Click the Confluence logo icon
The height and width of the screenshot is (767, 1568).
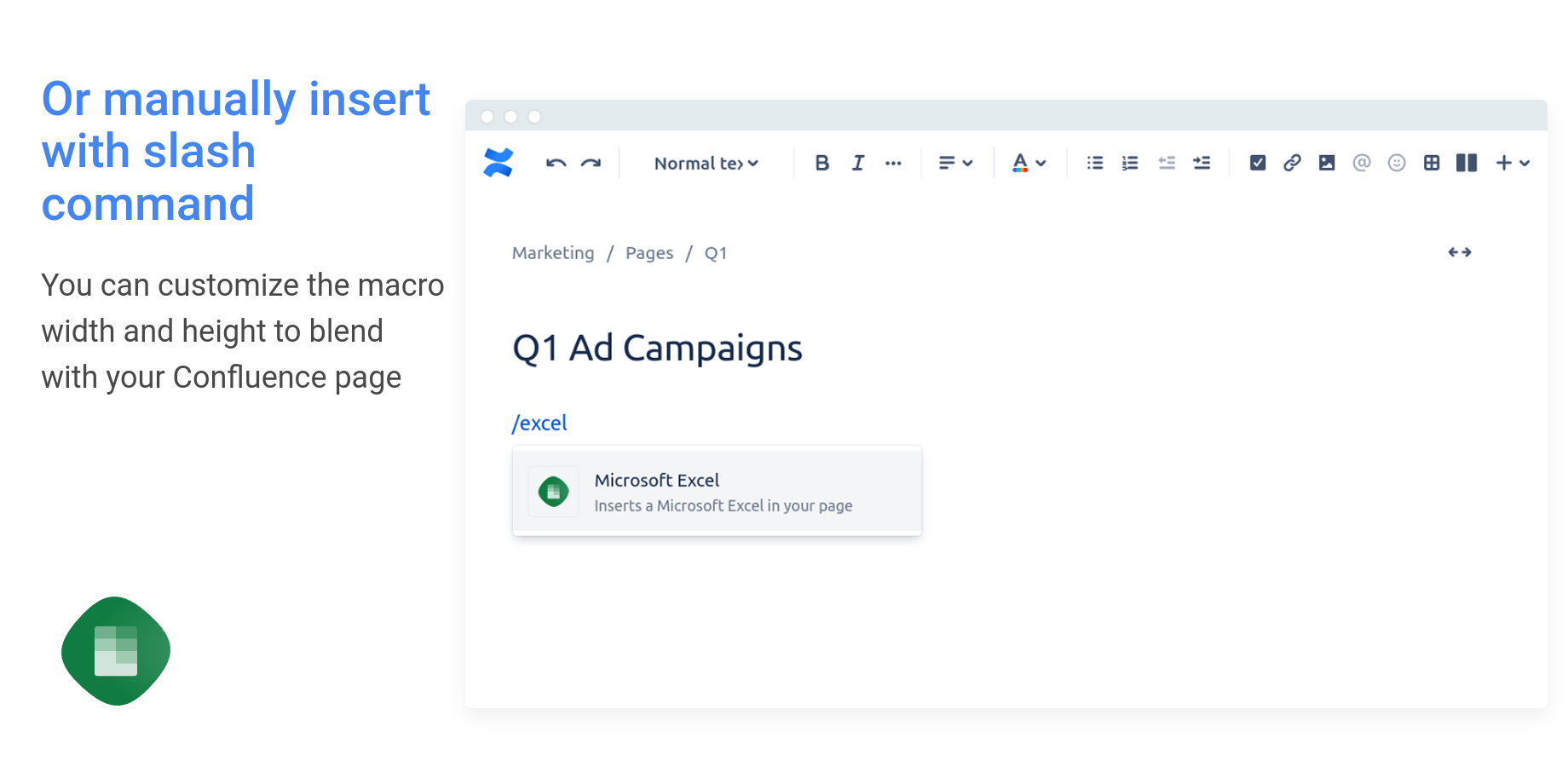click(499, 163)
